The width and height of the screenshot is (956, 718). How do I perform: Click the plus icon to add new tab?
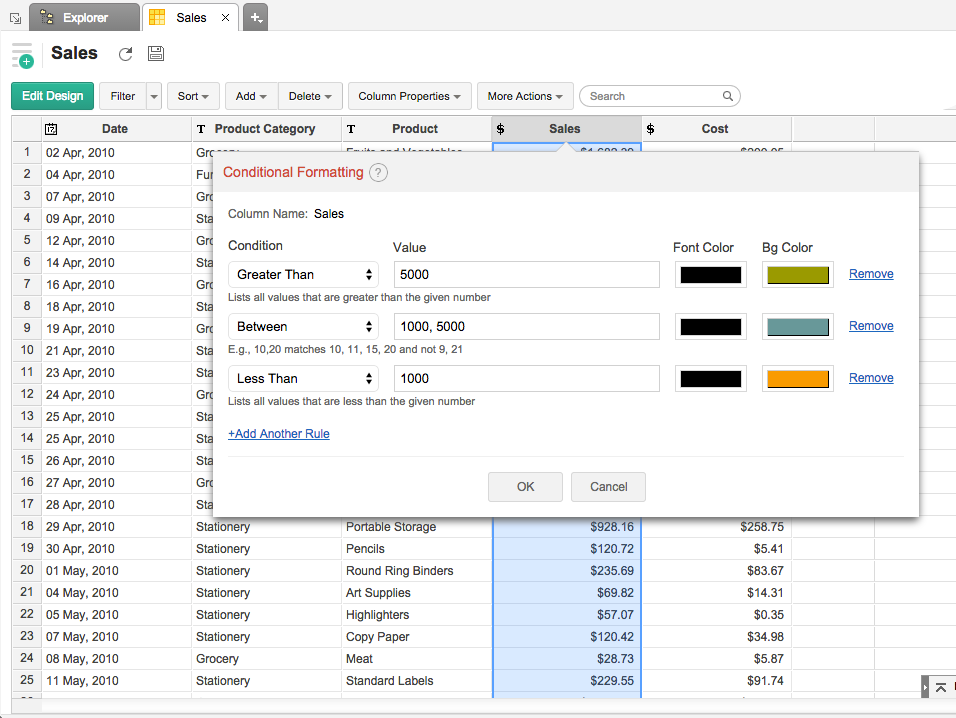256,17
